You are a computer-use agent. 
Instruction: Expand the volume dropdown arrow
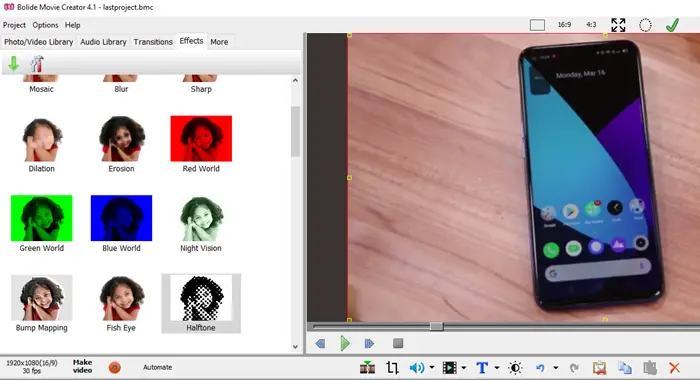(x=432, y=368)
